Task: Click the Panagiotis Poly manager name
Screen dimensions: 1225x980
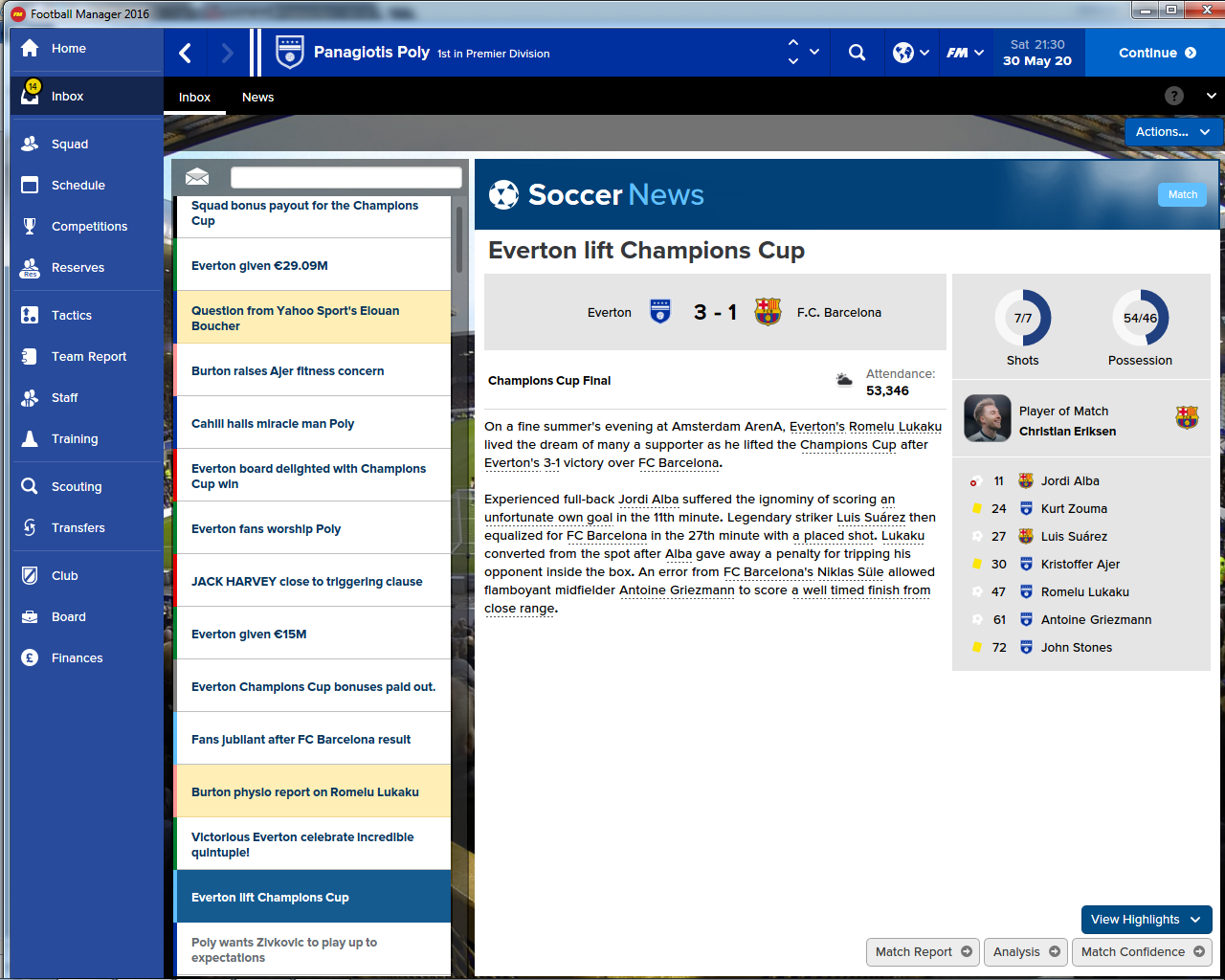Action: click(371, 53)
